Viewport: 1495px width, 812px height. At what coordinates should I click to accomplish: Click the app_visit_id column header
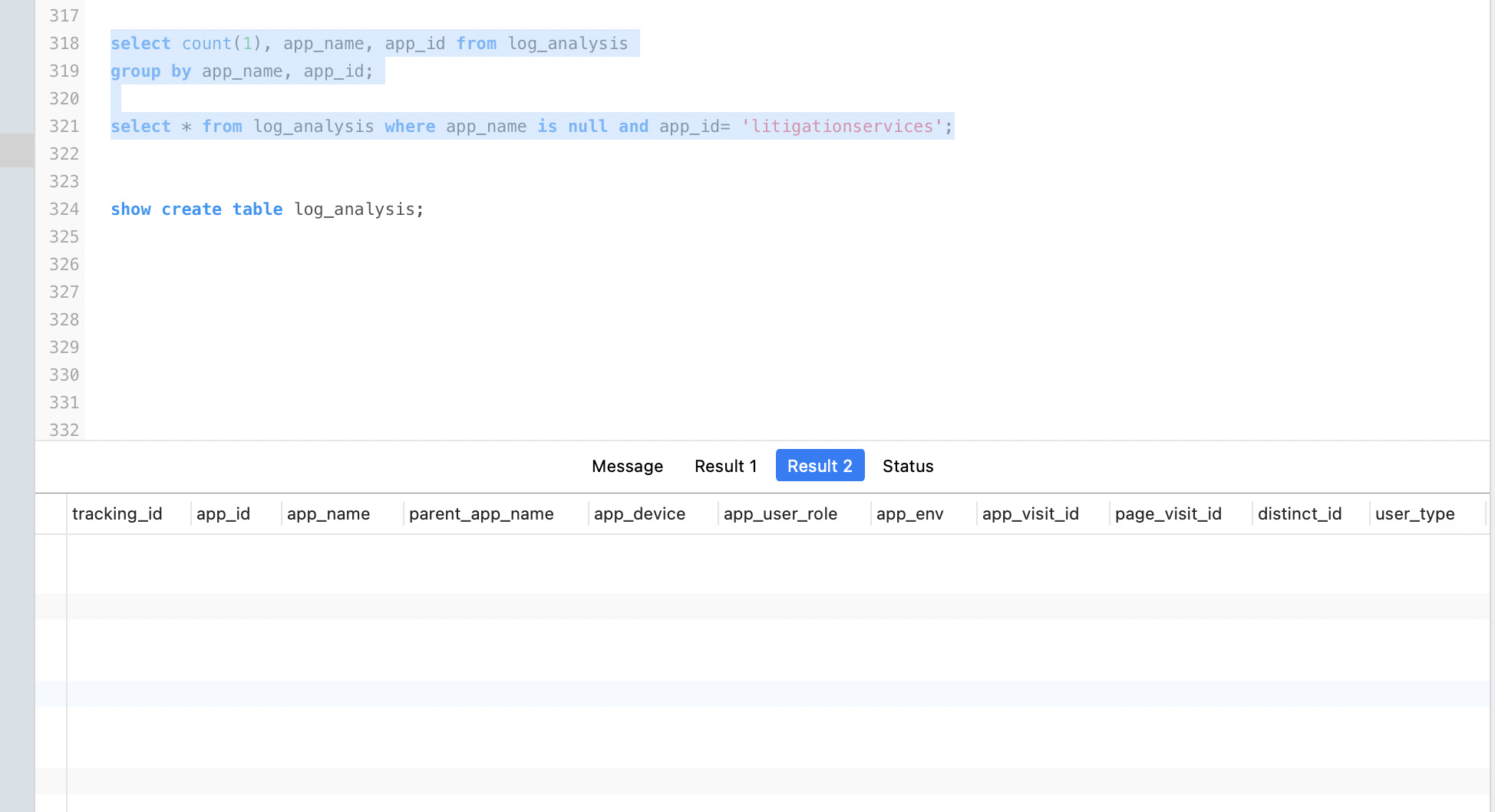(x=1030, y=513)
